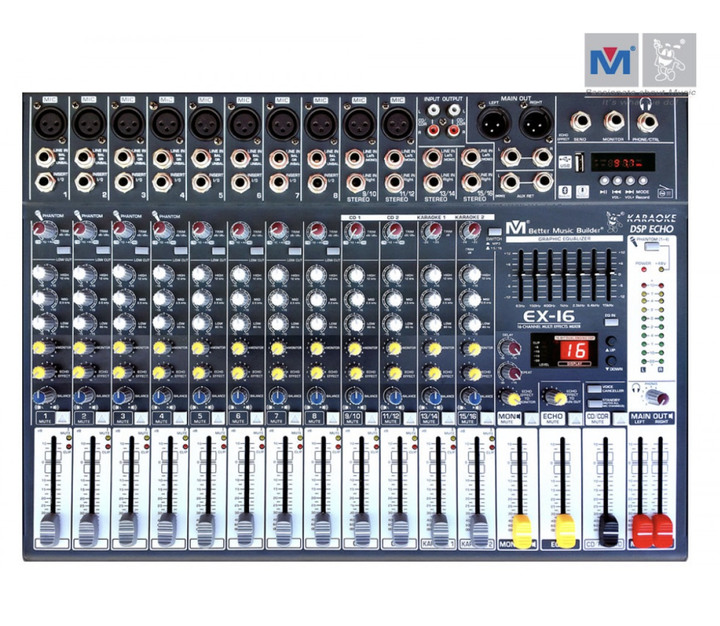This screenshot has width=720, height=626.
Task: Mute stereo channel 15/16
Action: (x=487, y=418)
